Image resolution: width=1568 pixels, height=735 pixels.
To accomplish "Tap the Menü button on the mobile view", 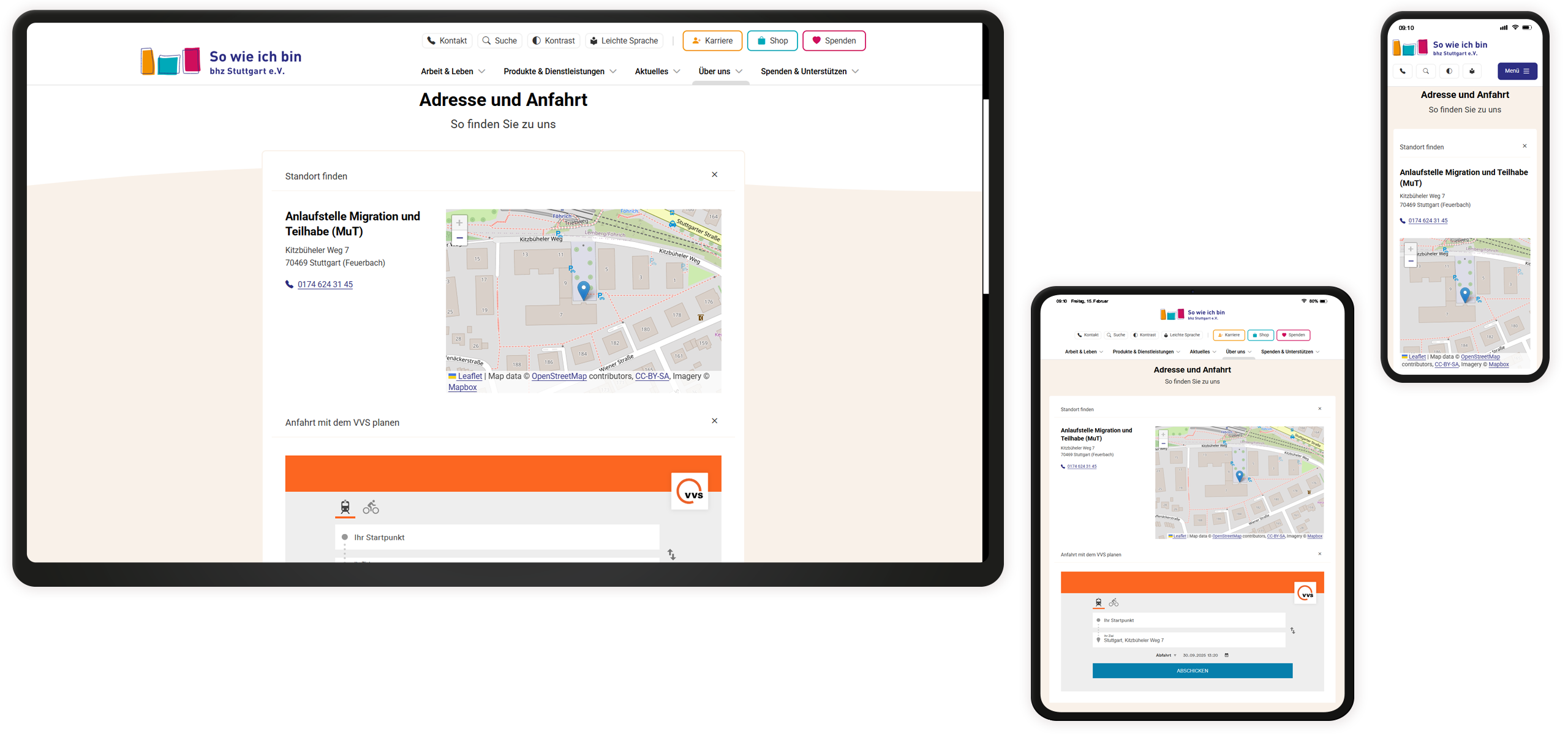I will 1517,71.
